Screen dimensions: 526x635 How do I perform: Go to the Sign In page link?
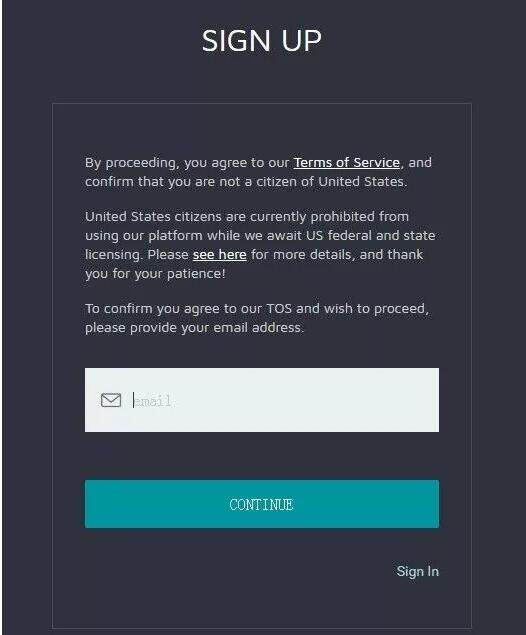(417, 571)
